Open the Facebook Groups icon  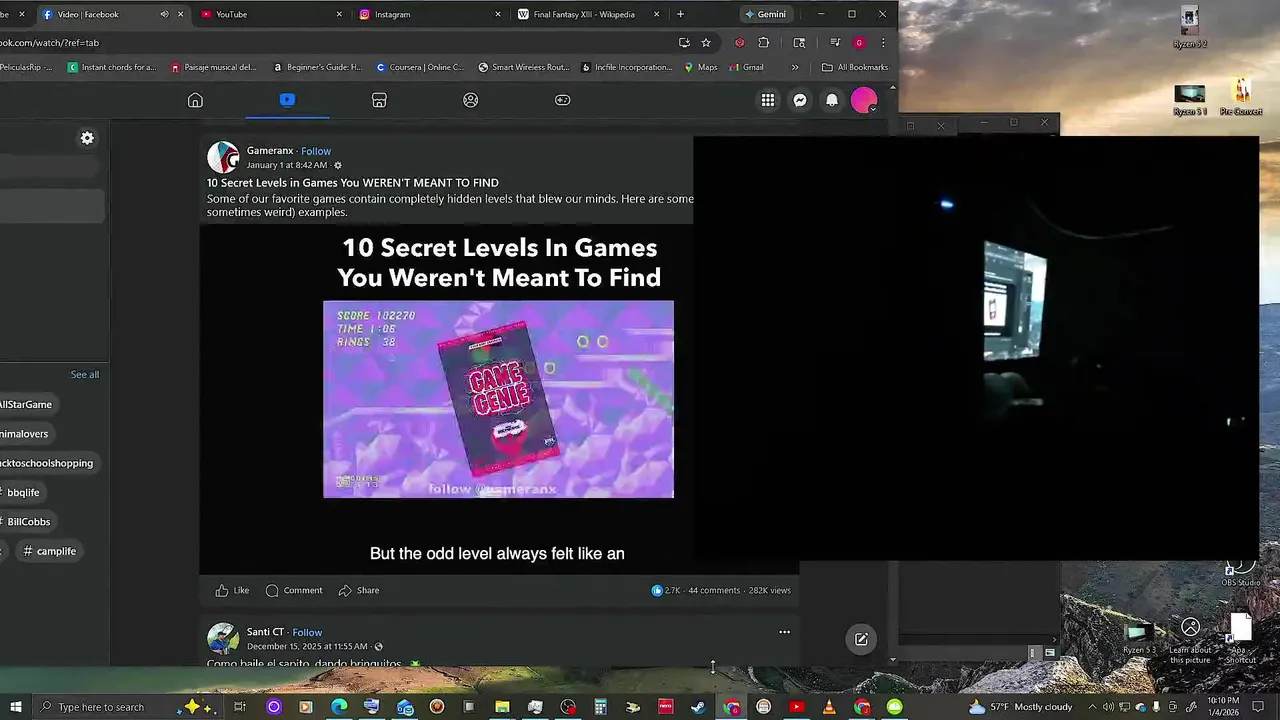(x=470, y=100)
